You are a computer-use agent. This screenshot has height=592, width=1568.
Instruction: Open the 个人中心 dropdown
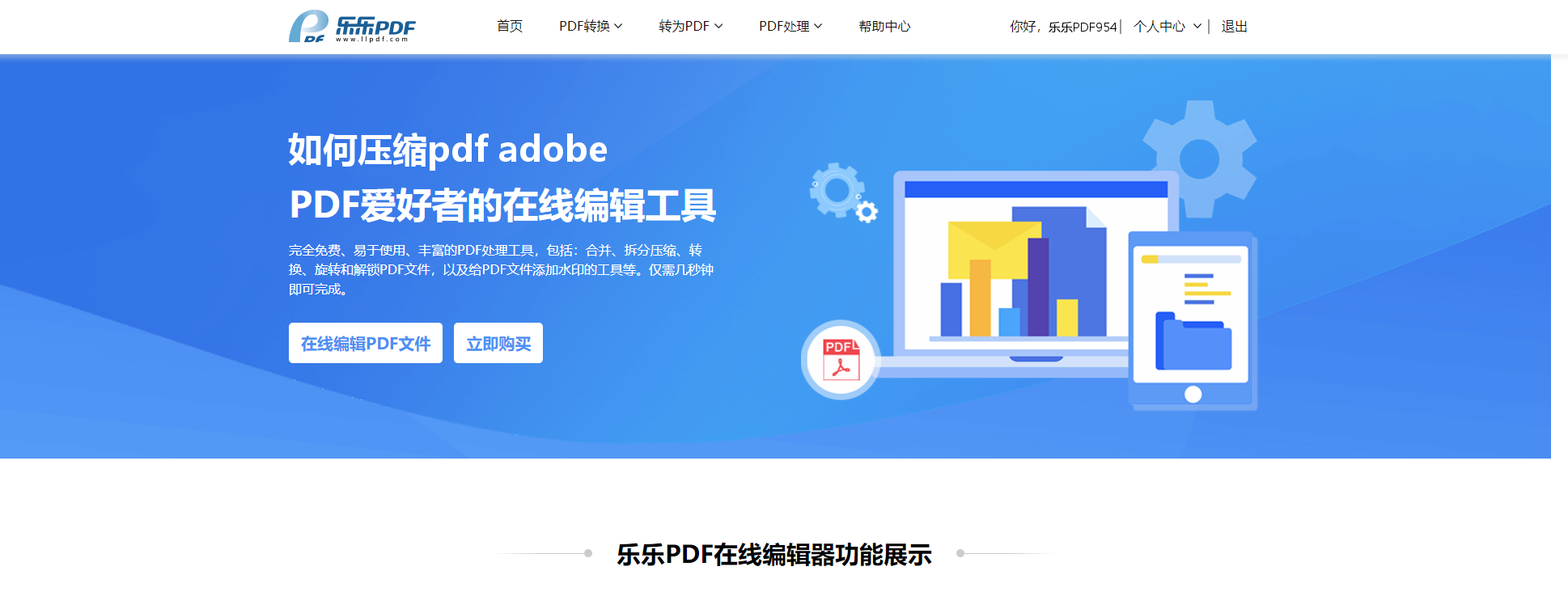click(x=1167, y=27)
